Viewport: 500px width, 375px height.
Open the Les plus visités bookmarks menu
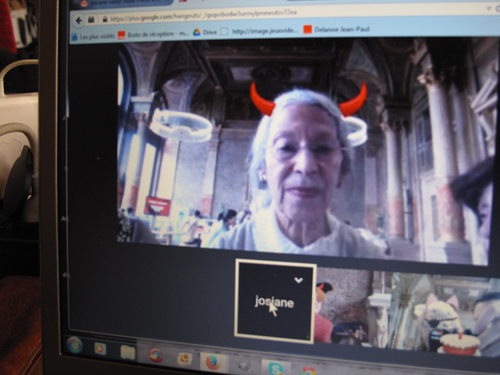tap(94, 36)
